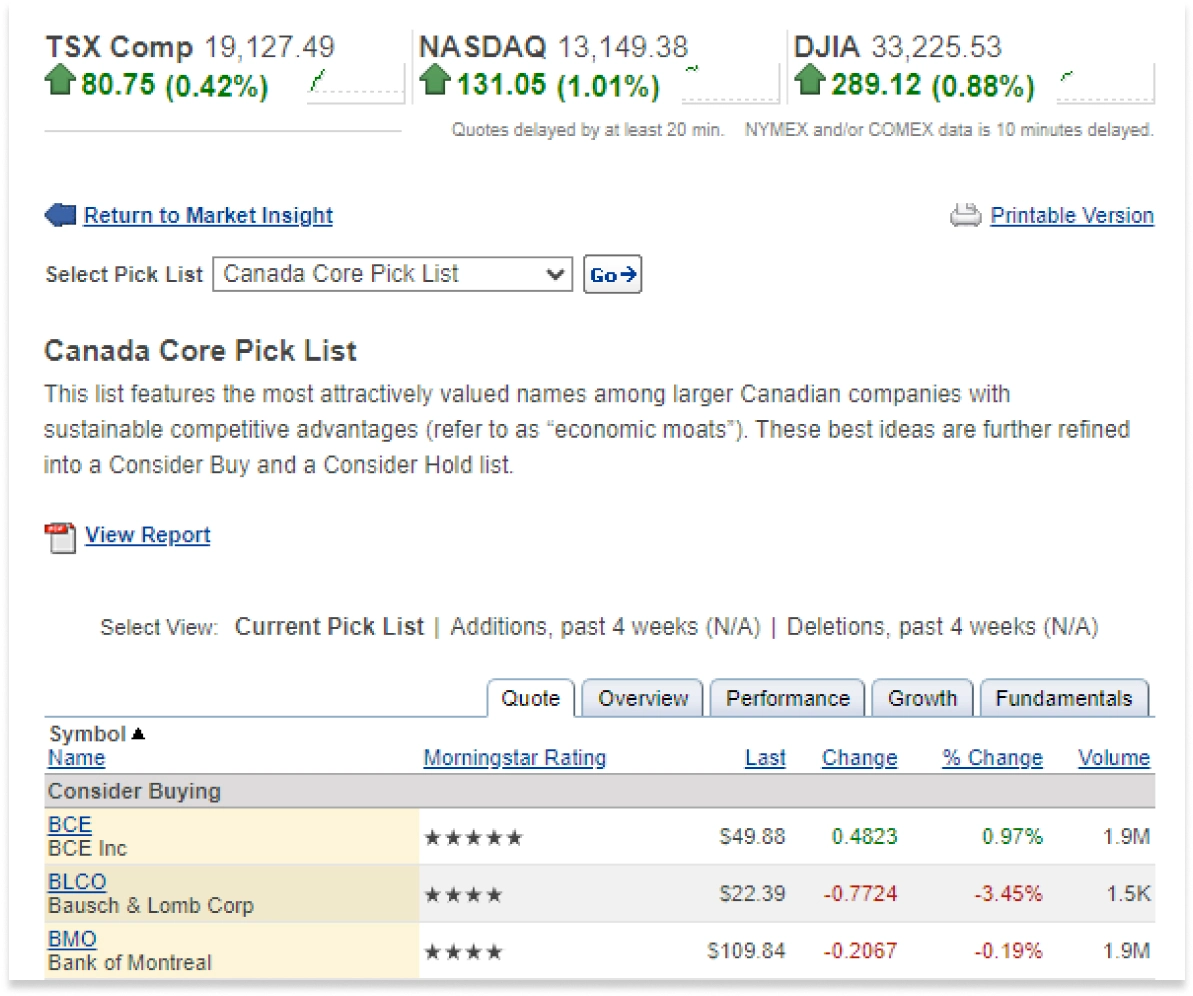Sort by the Change column header
Image resolution: width=1193 pixels, height=996 pixels.
coord(860,758)
